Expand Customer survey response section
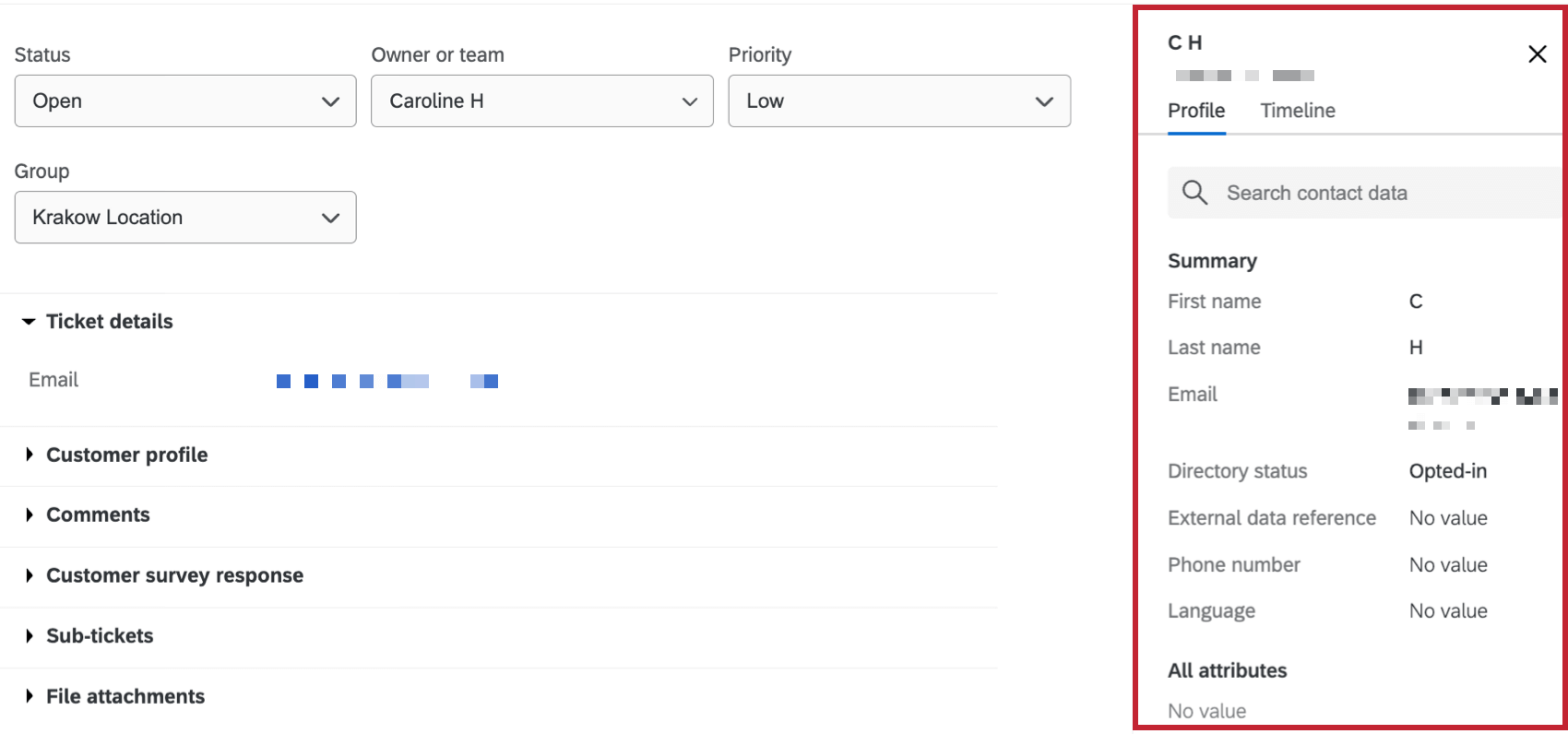This screenshot has height=734, width=1568. point(163,575)
